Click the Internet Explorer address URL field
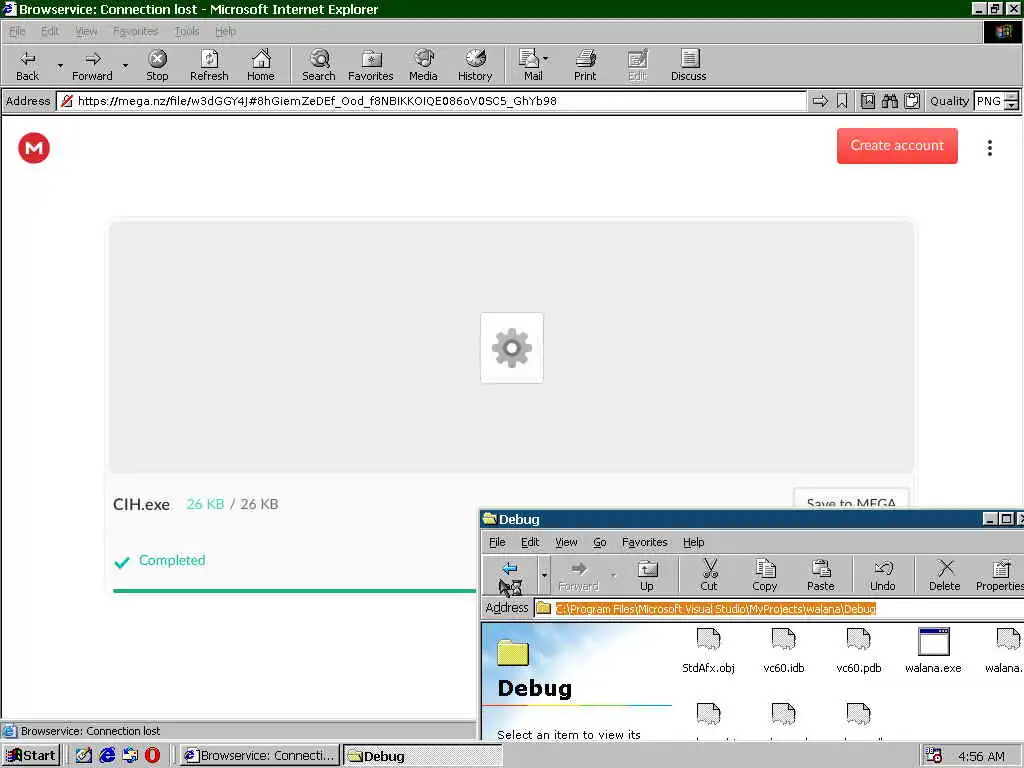 431,101
